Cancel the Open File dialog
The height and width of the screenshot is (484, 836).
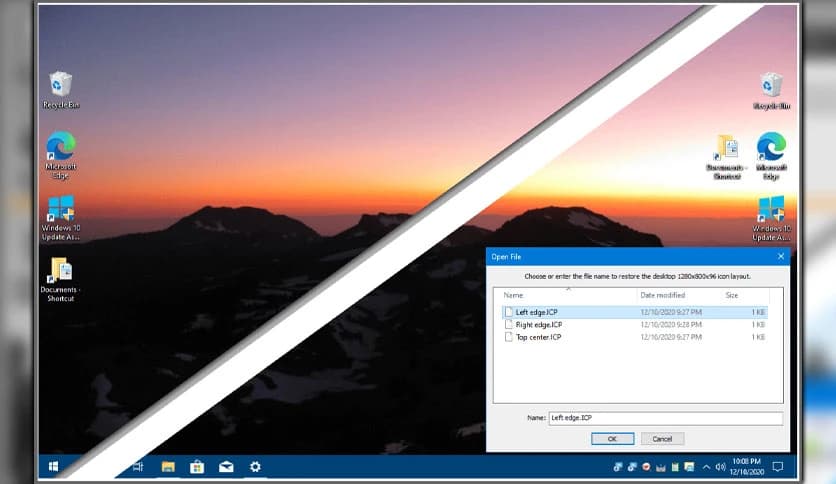point(662,438)
